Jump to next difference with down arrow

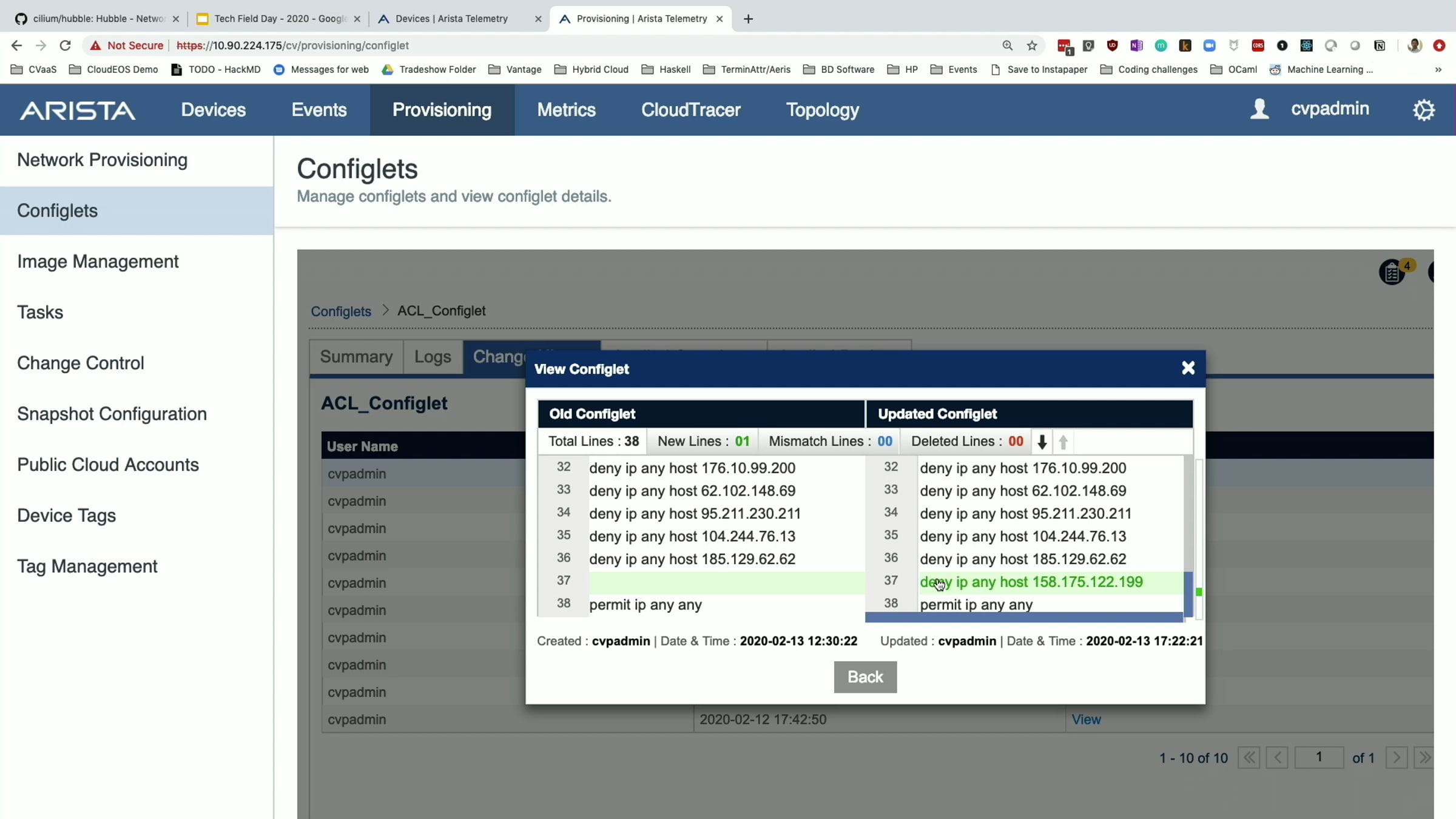coord(1042,442)
